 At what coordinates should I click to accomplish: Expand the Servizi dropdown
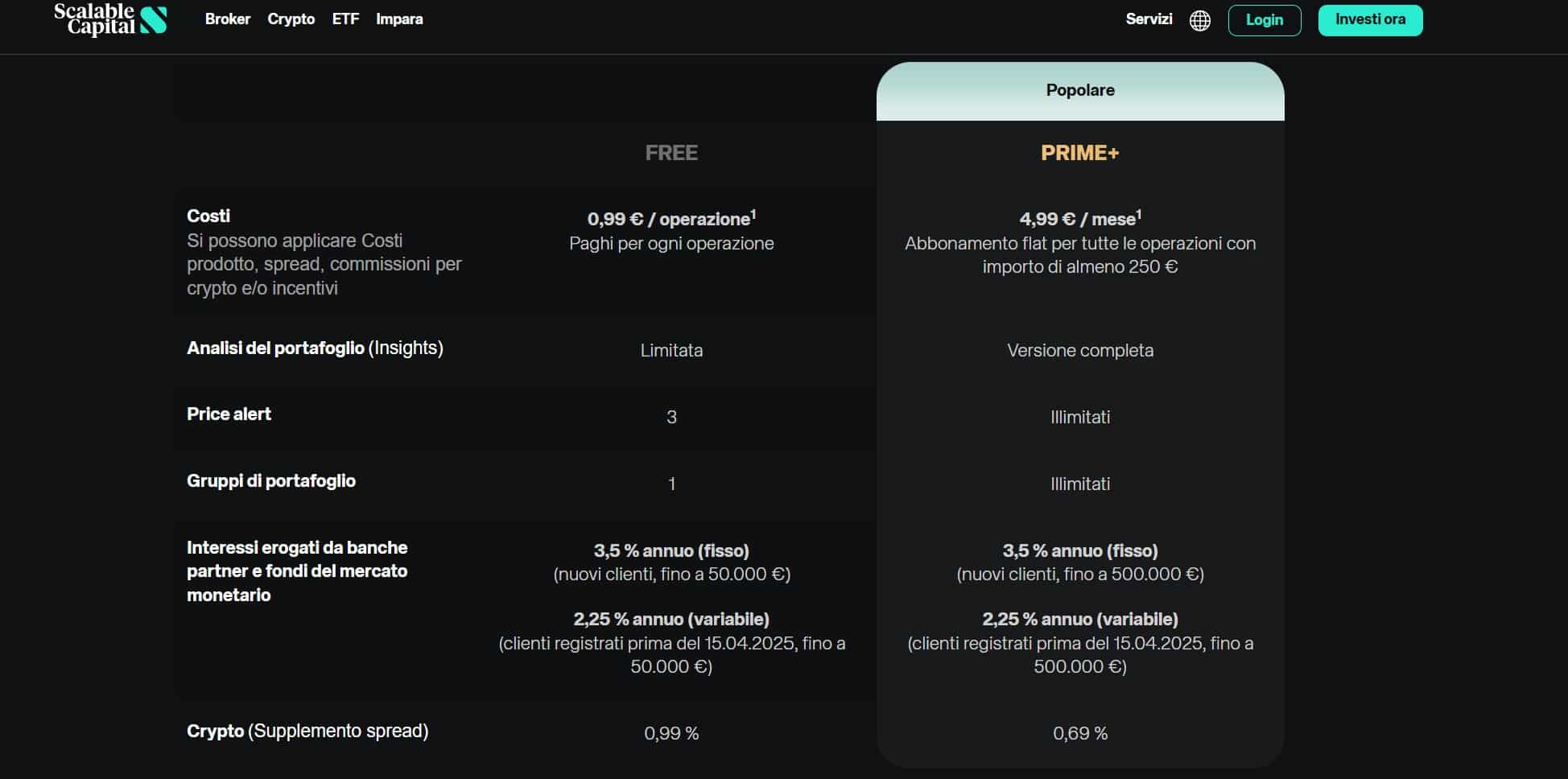1149,19
